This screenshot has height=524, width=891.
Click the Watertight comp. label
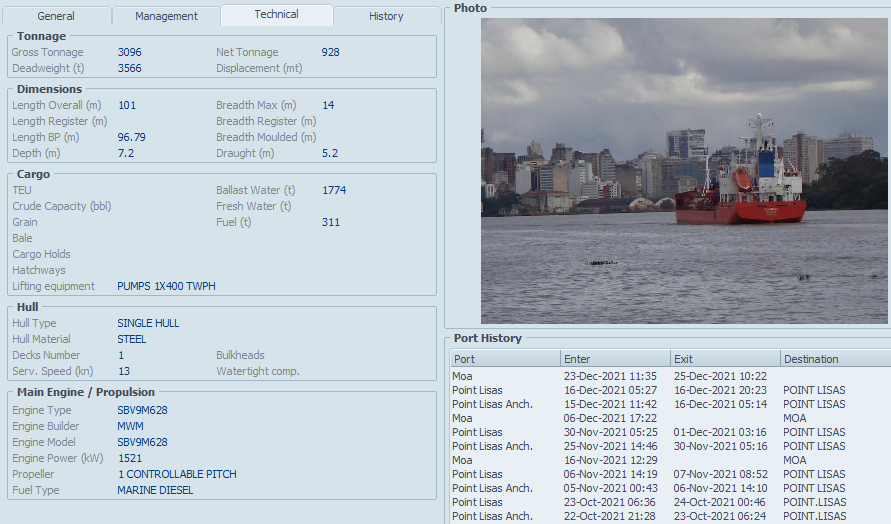pyautogui.click(x=257, y=371)
